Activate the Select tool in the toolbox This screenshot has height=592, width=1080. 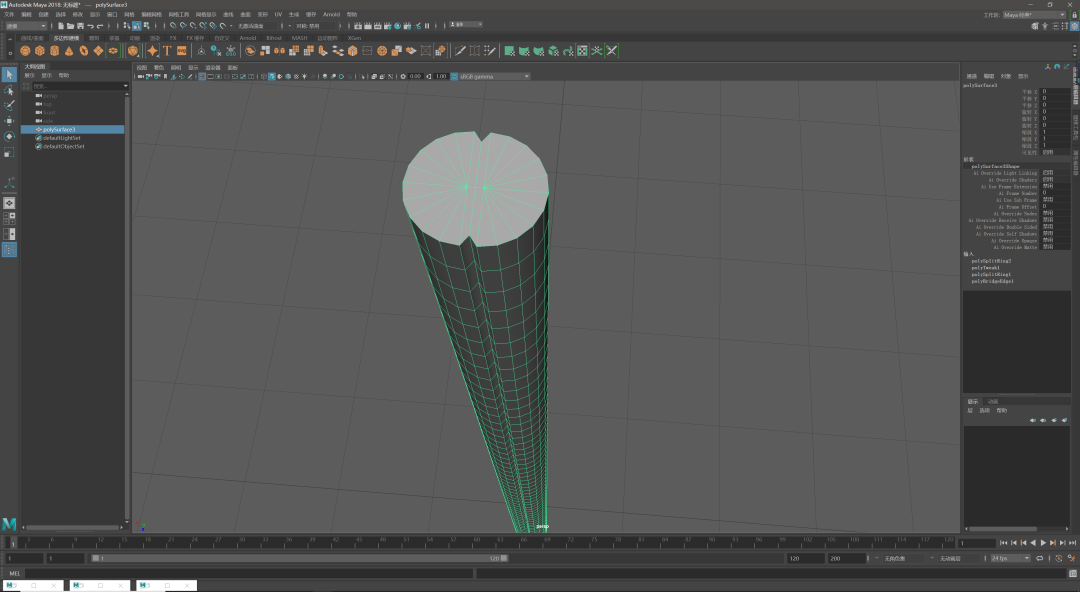pos(9,74)
